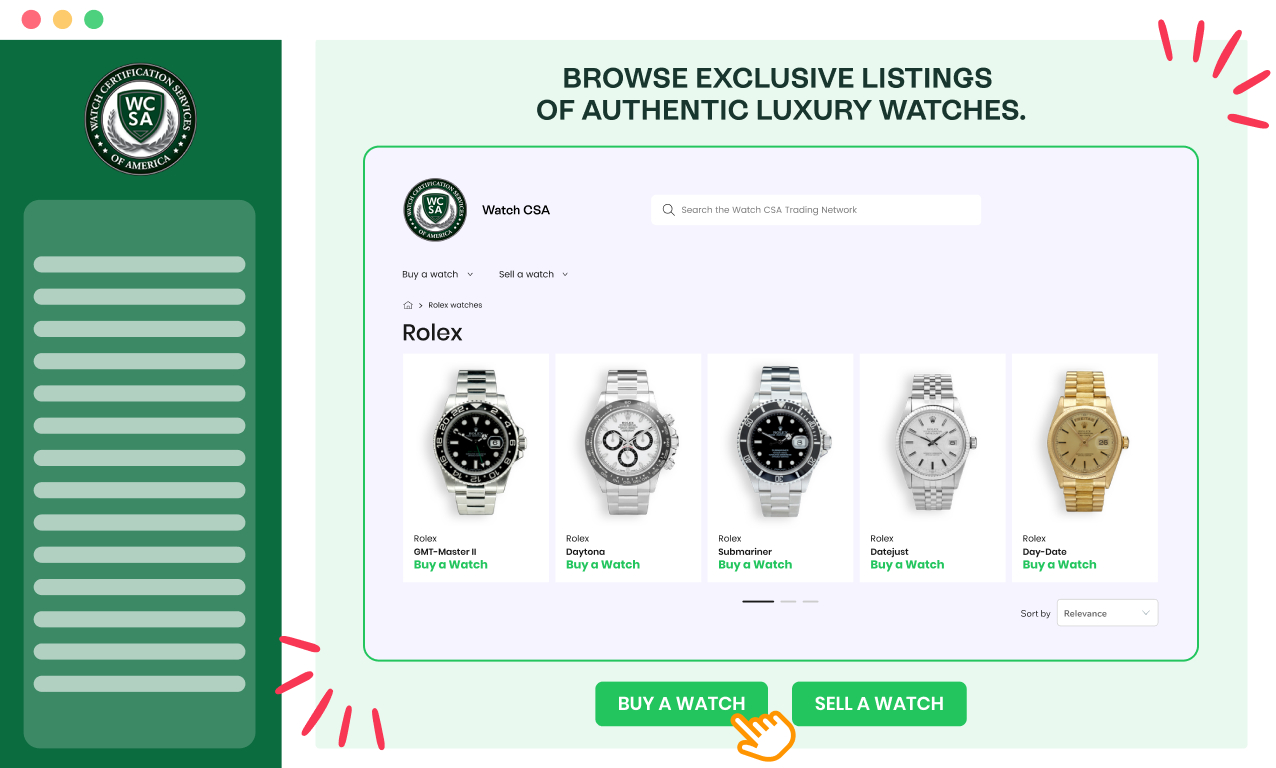Click the red window dot

click(31, 19)
